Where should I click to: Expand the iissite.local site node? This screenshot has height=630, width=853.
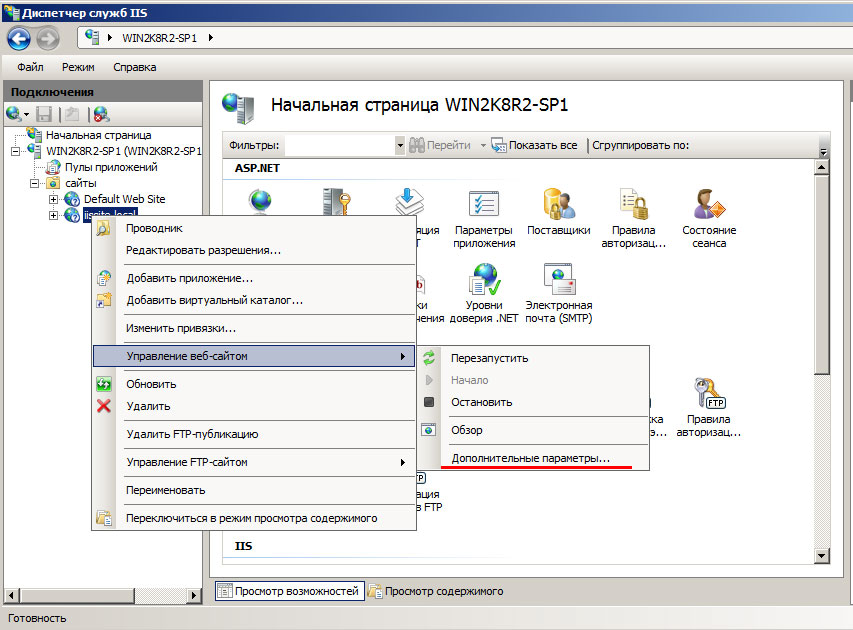pyautogui.click(x=53, y=215)
